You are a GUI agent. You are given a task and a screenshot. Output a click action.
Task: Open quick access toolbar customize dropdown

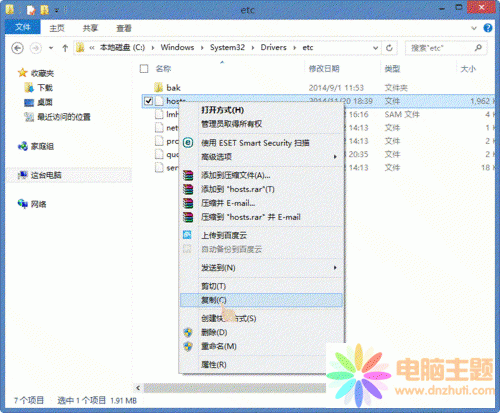(57, 11)
